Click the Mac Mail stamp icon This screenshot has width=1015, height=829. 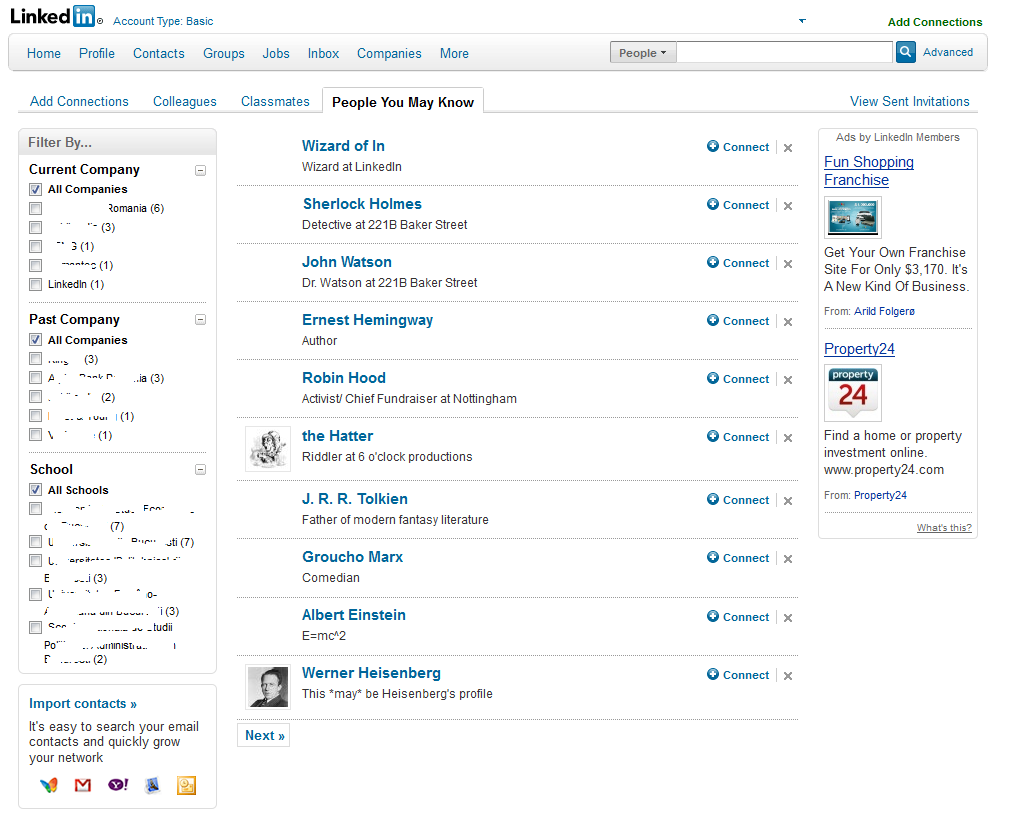[152, 786]
